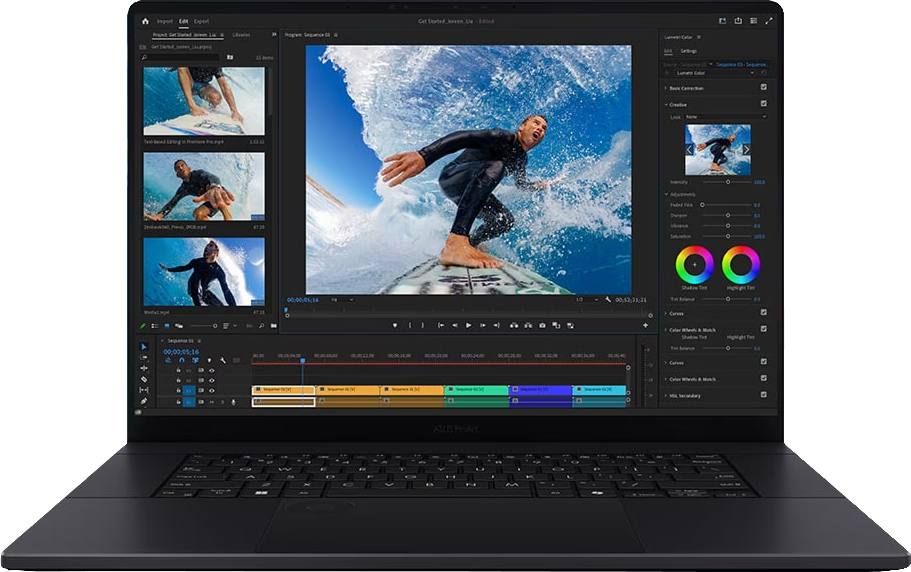Open the Lumetri Settings tab
Screen dimensions: 911x572
click(688, 51)
